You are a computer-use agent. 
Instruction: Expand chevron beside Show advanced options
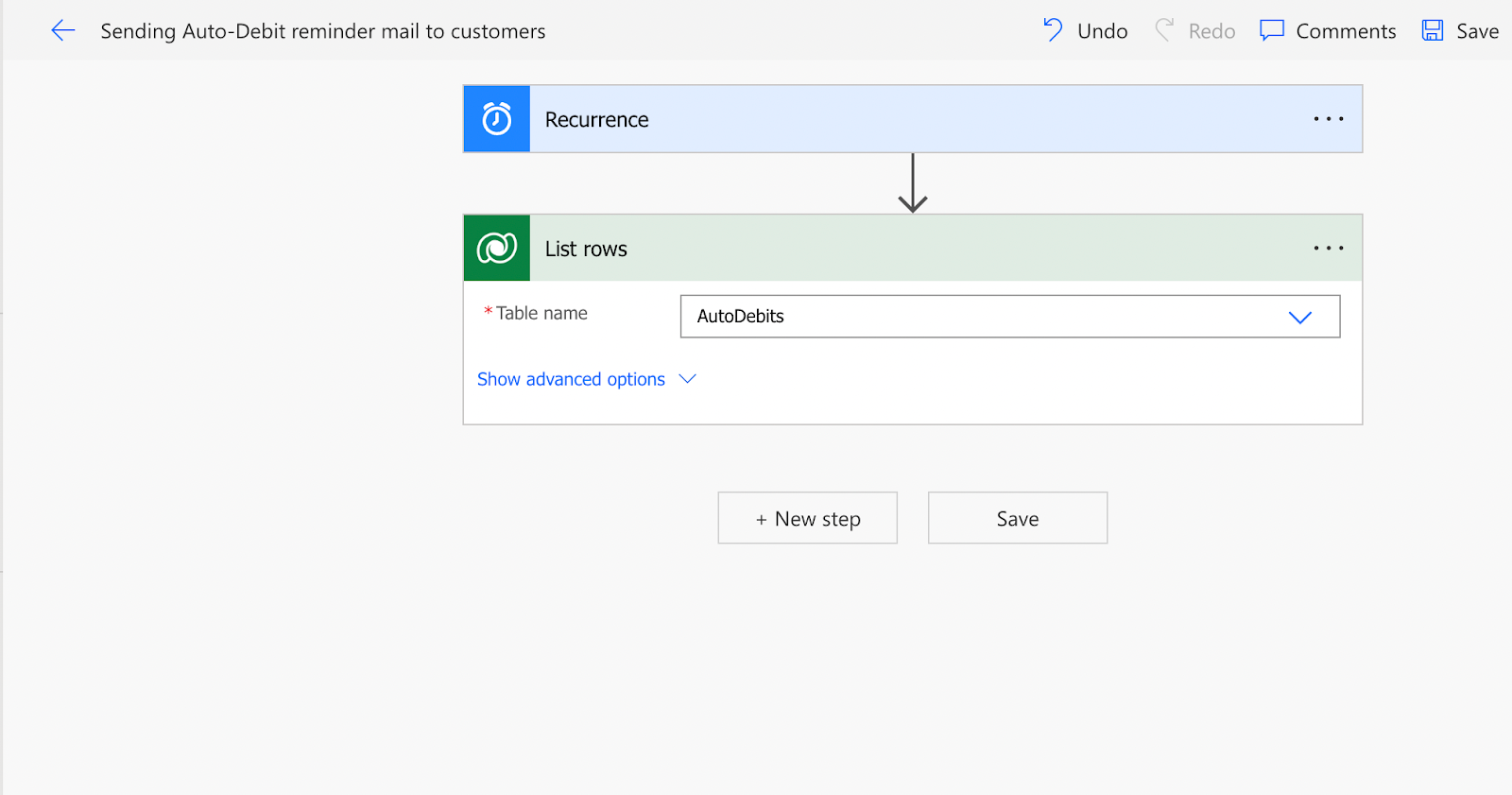tap(688, 379)
